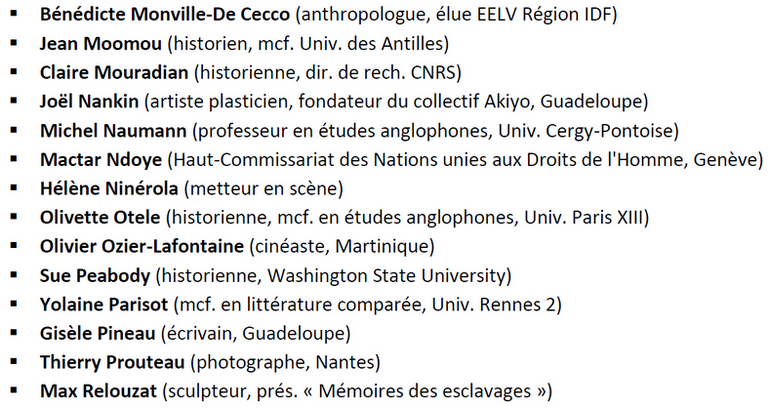This screenshot has width=770, height=410.
Task: Select the Mactar Ndoye entry
Action: pos(101,160)
